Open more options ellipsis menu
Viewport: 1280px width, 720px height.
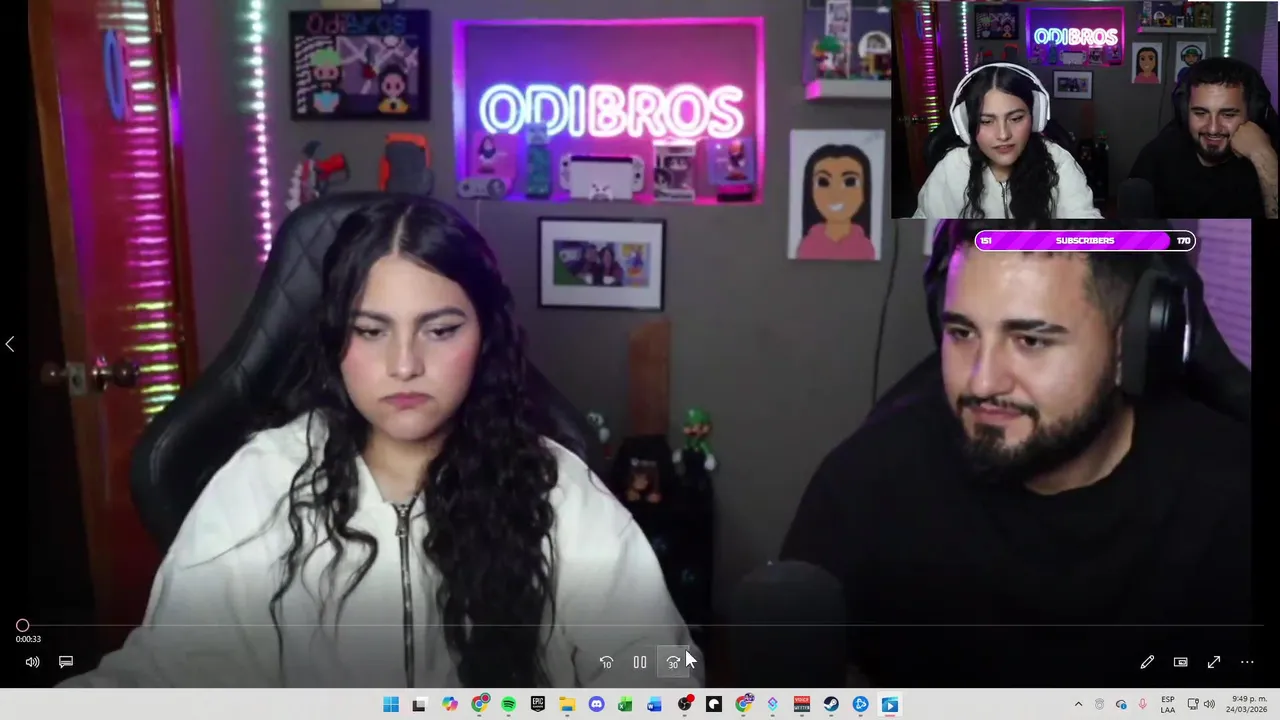coord(1247,662)
